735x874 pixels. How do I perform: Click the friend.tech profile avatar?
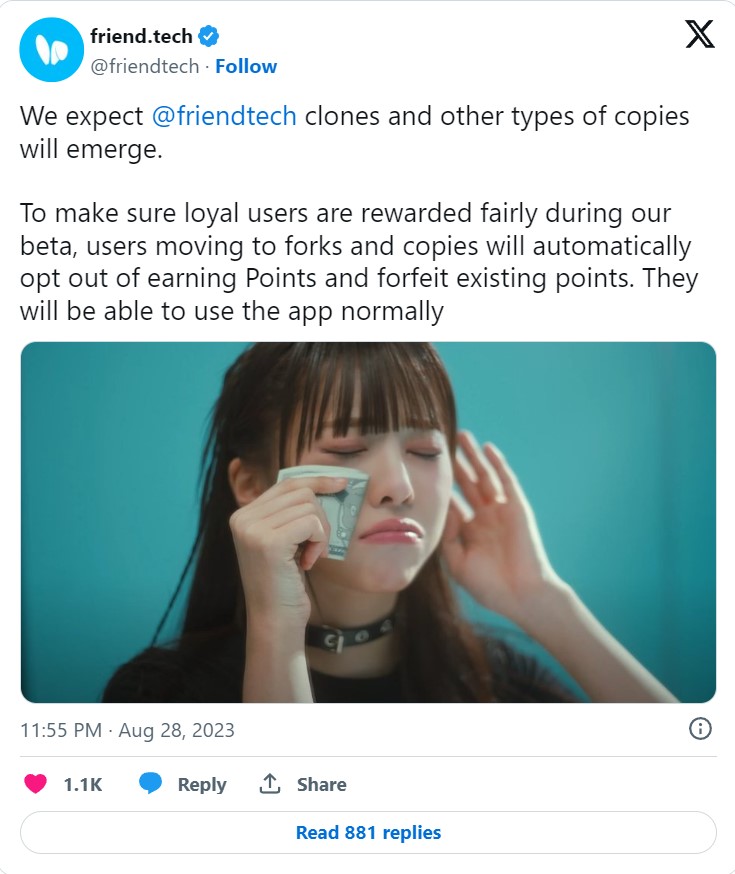point(50,50)
